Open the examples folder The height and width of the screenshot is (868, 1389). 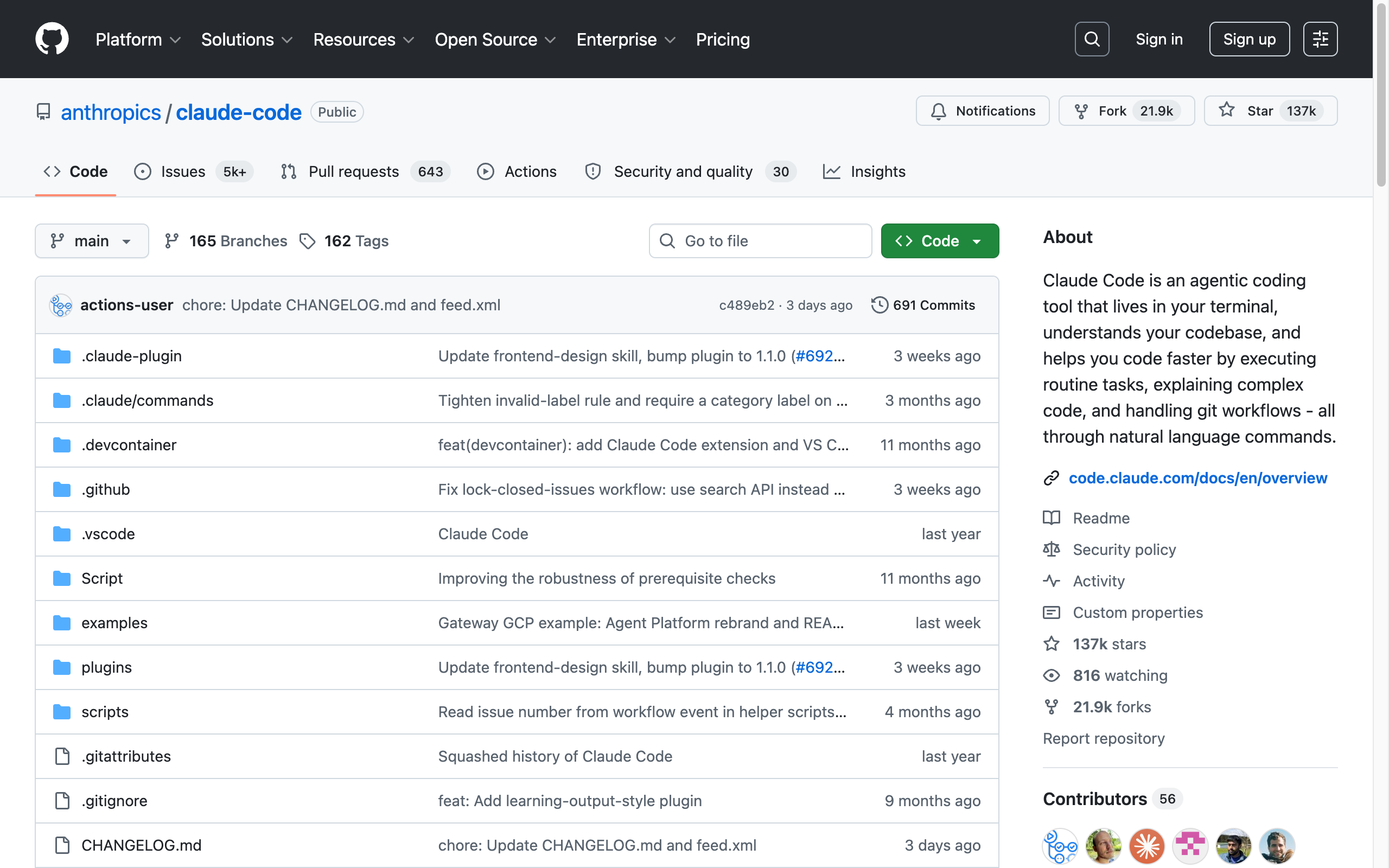(114, 623)
